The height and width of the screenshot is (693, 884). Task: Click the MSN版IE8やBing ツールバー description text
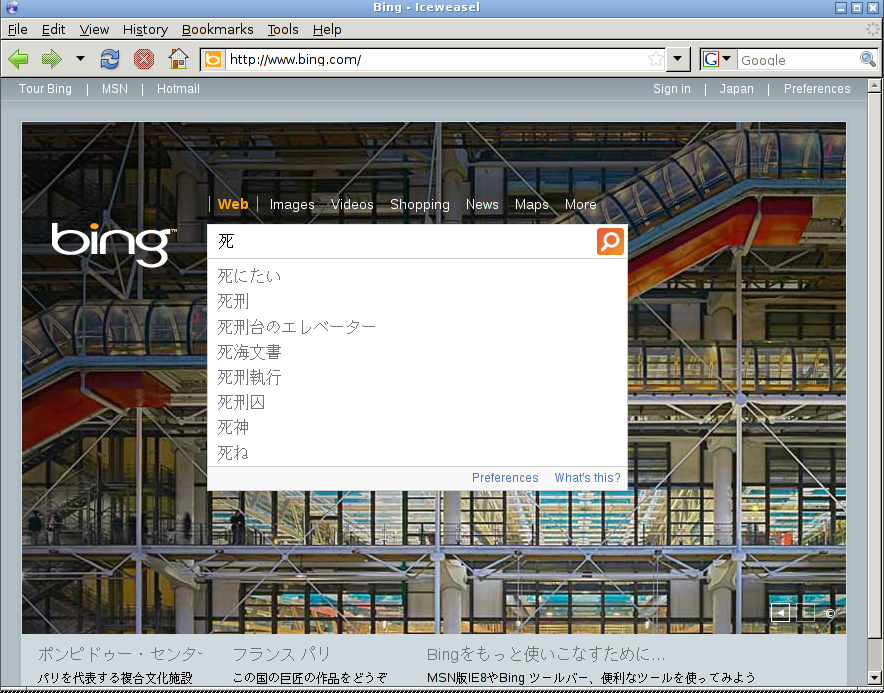click(x=591, y=677)
